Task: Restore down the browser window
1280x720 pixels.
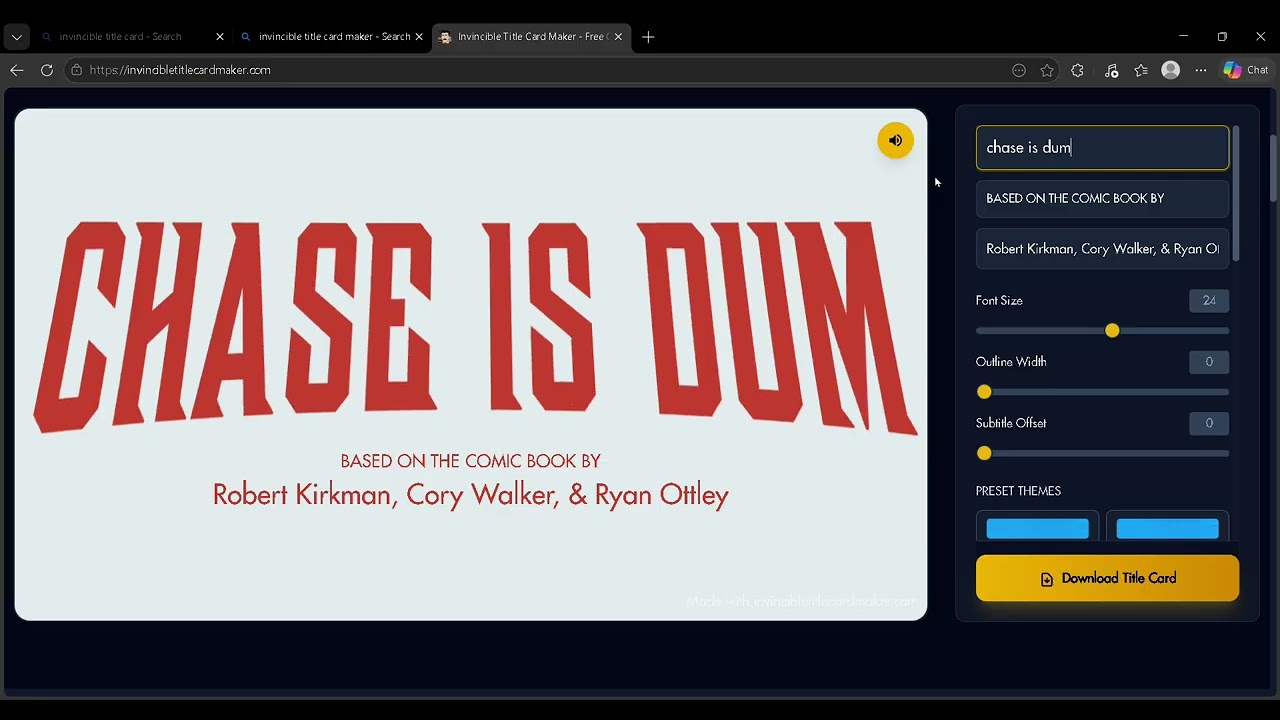Action: tap(1222, 37)
